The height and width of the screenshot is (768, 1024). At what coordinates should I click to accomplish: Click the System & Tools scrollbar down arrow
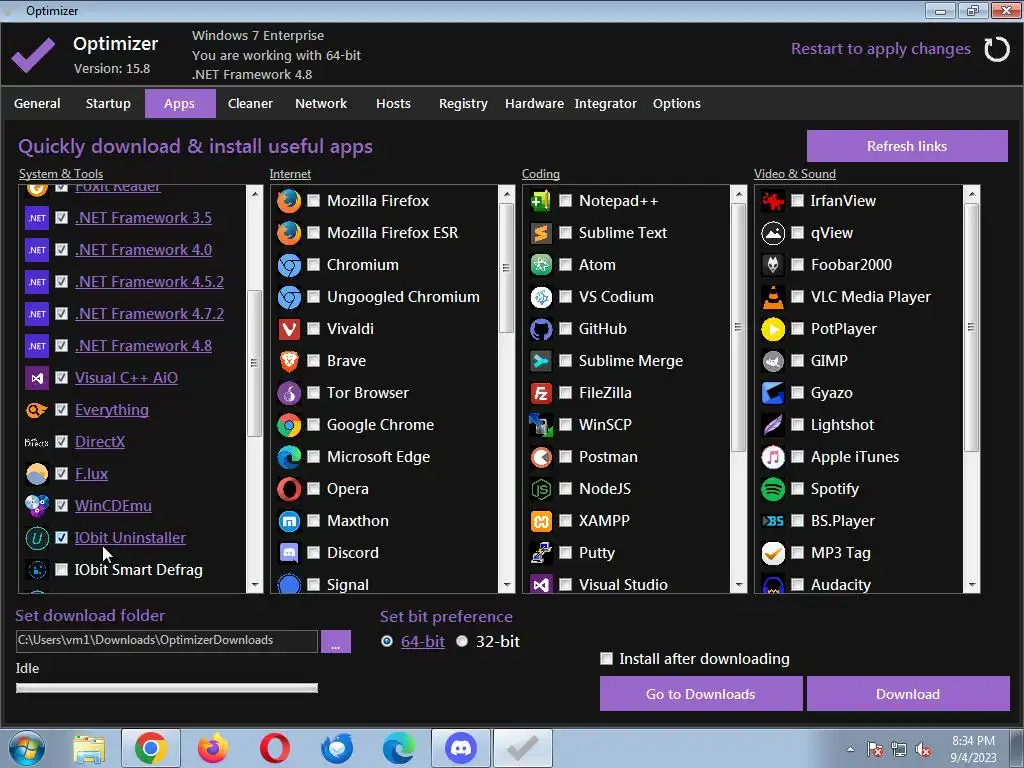[255, 585]
